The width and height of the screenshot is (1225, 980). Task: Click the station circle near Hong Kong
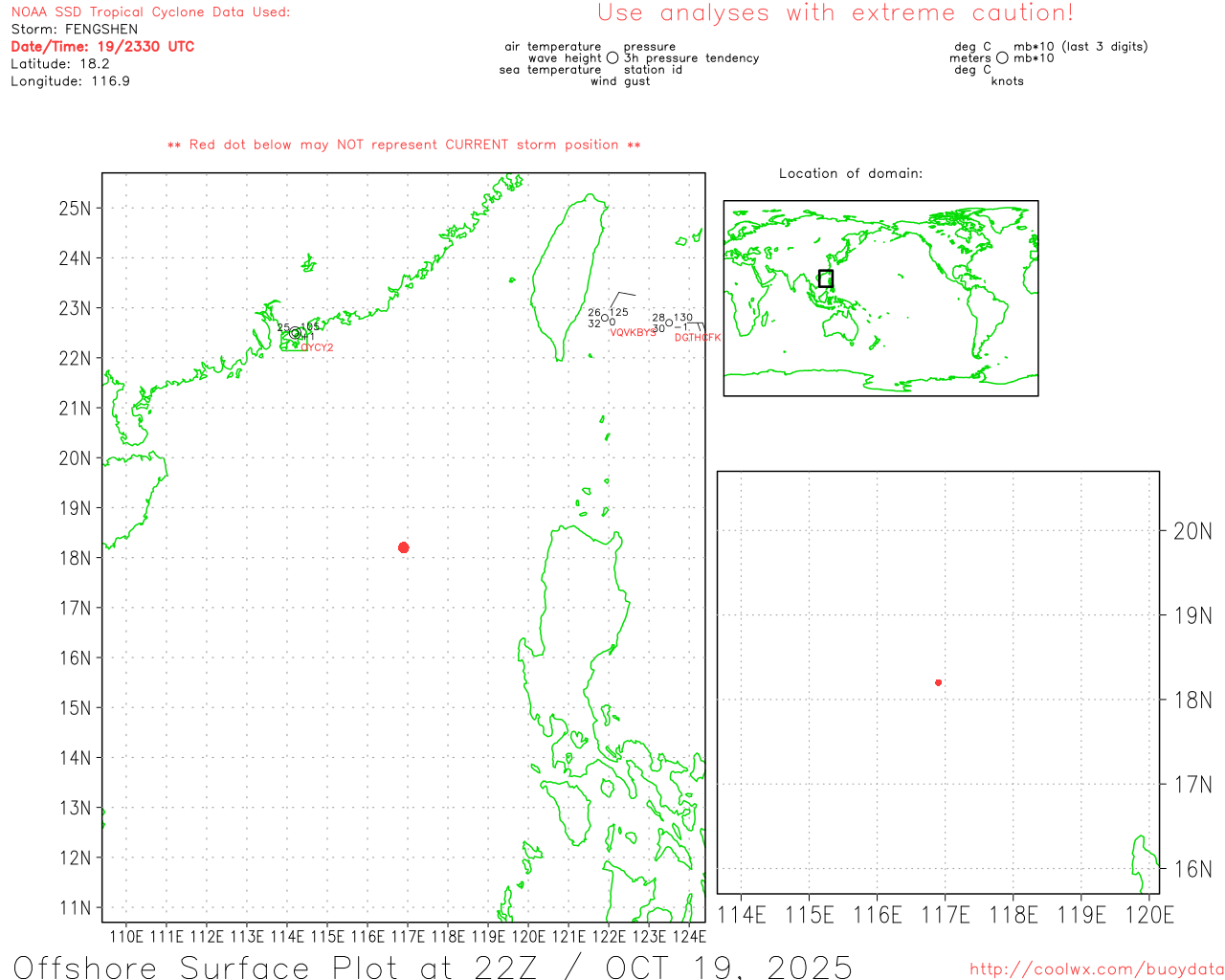click(x=295, y=333)
